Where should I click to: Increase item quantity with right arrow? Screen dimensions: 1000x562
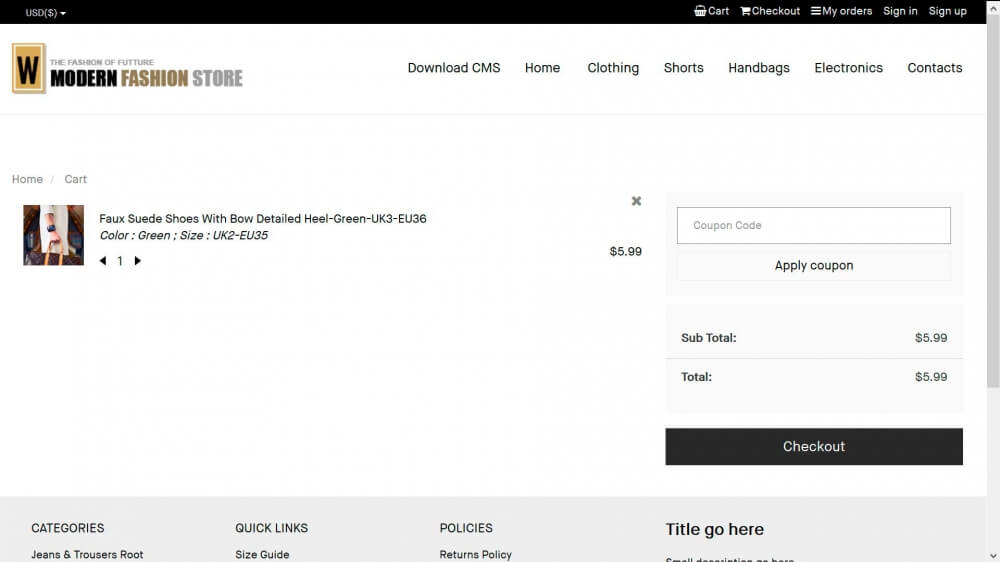pyautogui.click(x=137, y=260)
